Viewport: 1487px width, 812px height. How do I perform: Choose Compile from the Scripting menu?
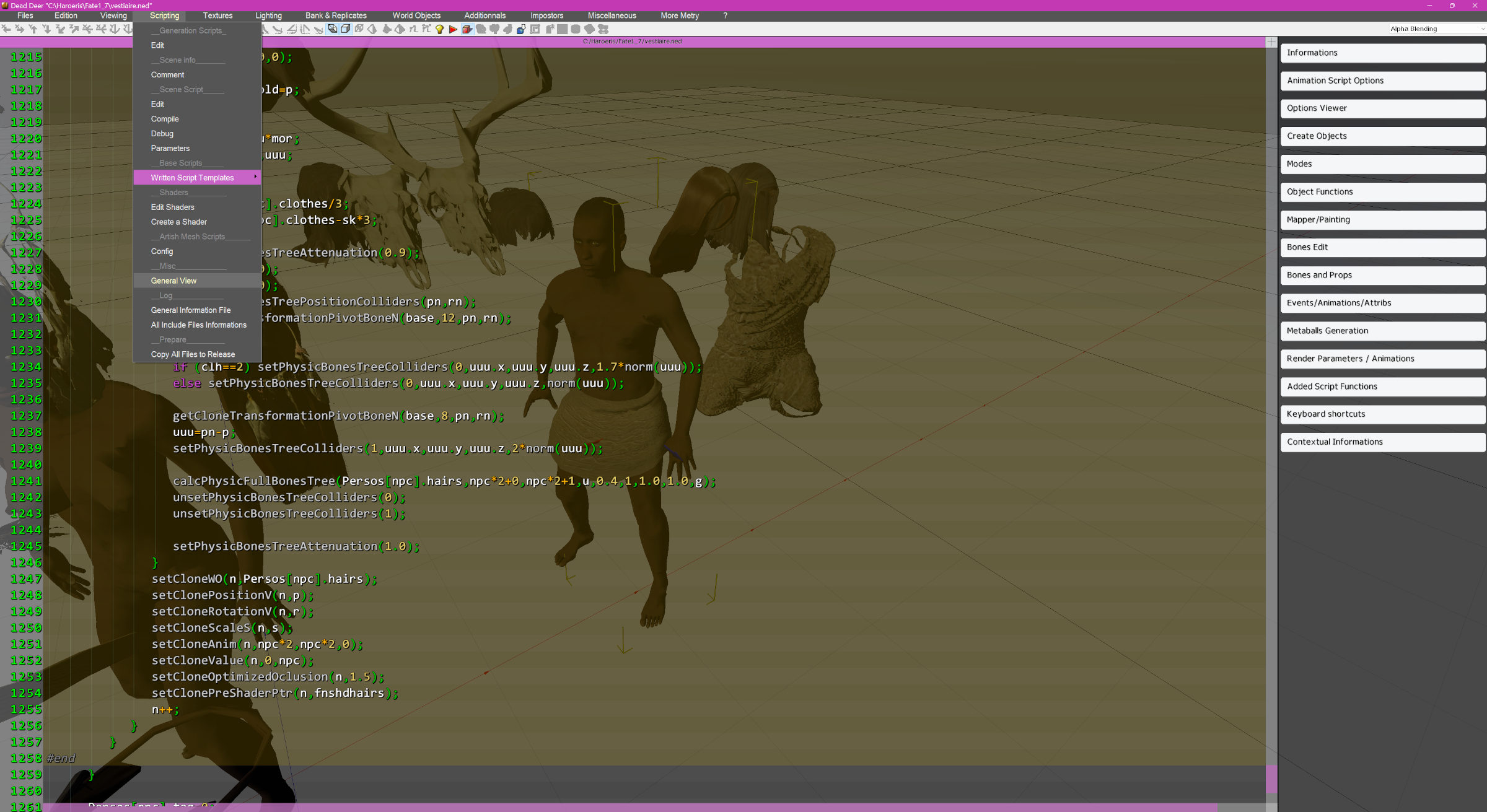(197, 119)
